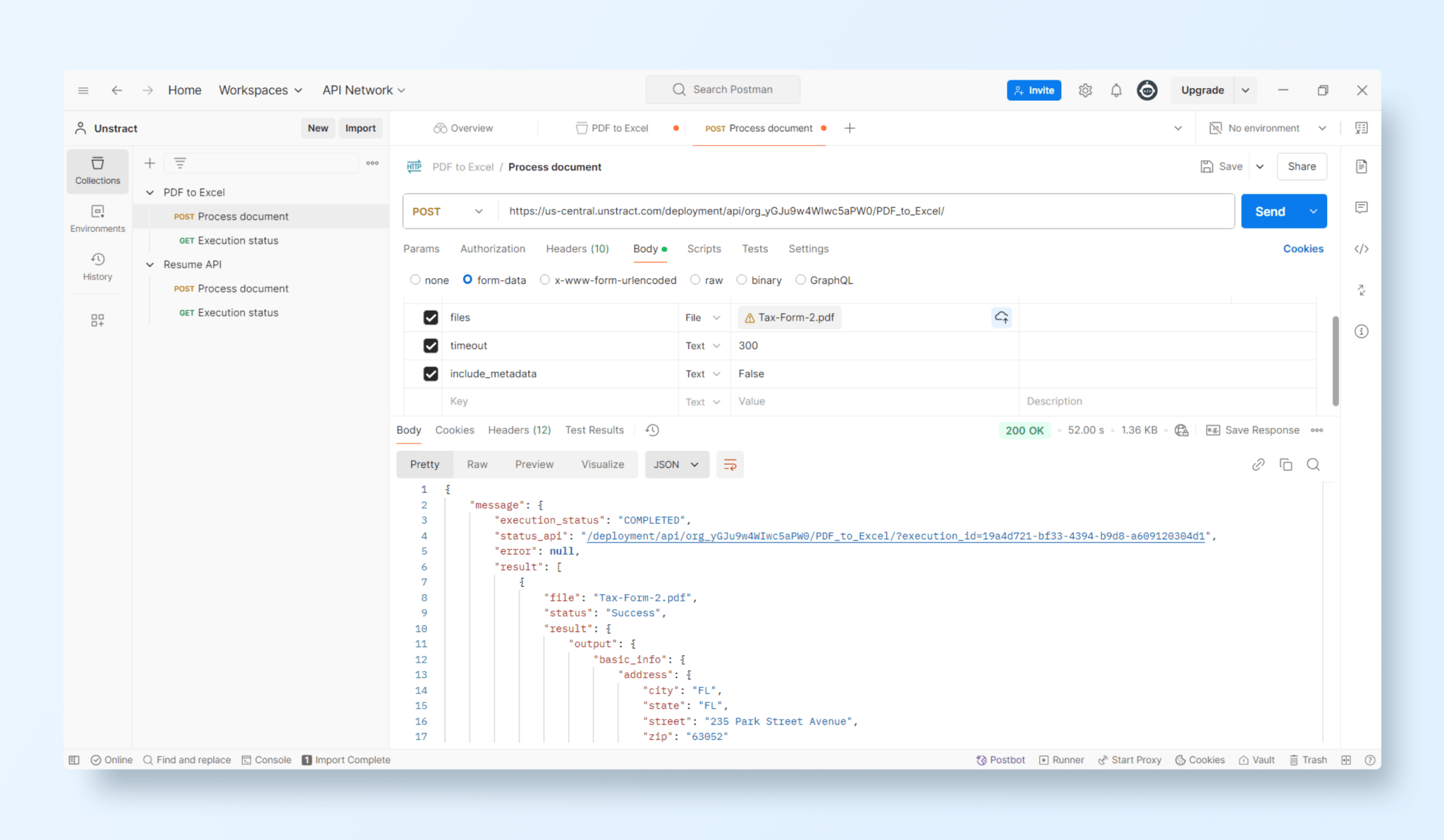1444x840 pixels.
Task: Open the JSON format dropdown
Action: pos(676,464)
